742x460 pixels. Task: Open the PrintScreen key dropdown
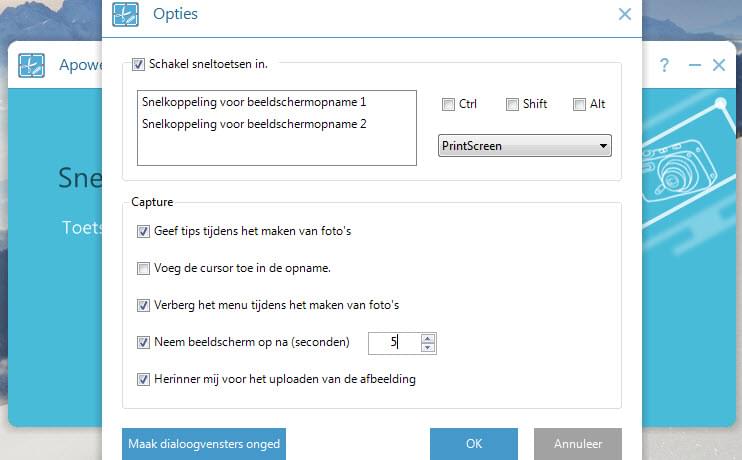click(x=525, y=146)
